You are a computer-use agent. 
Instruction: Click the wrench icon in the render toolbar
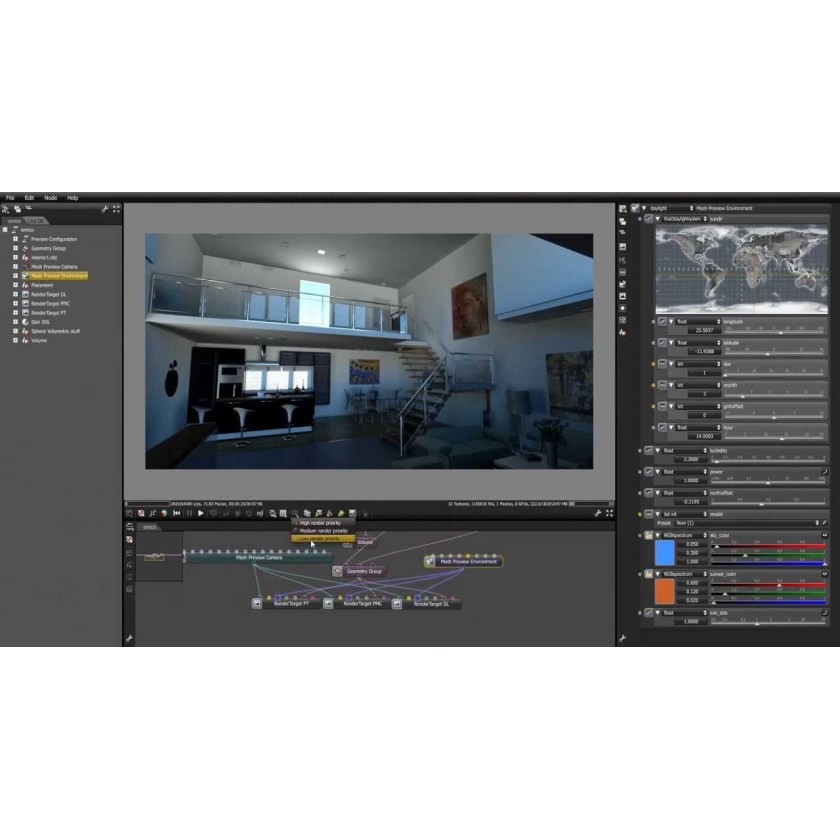(x=598, y=513)
